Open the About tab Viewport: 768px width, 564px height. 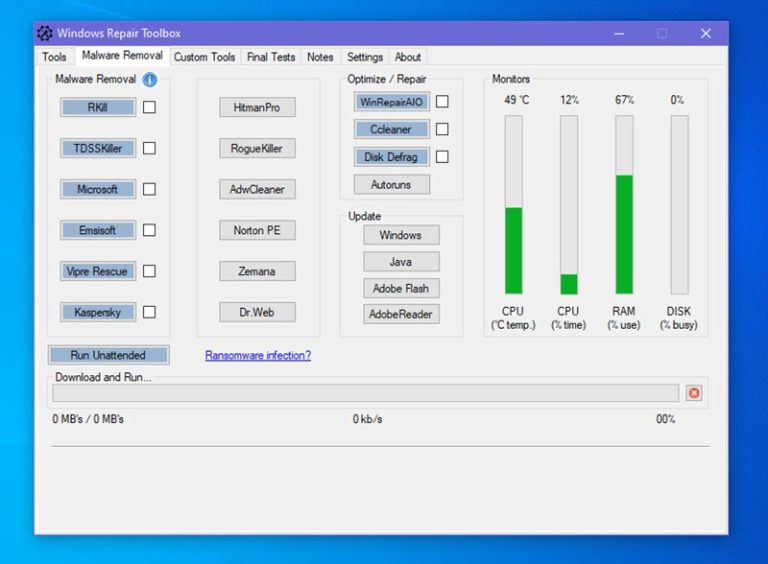(408, 57)
